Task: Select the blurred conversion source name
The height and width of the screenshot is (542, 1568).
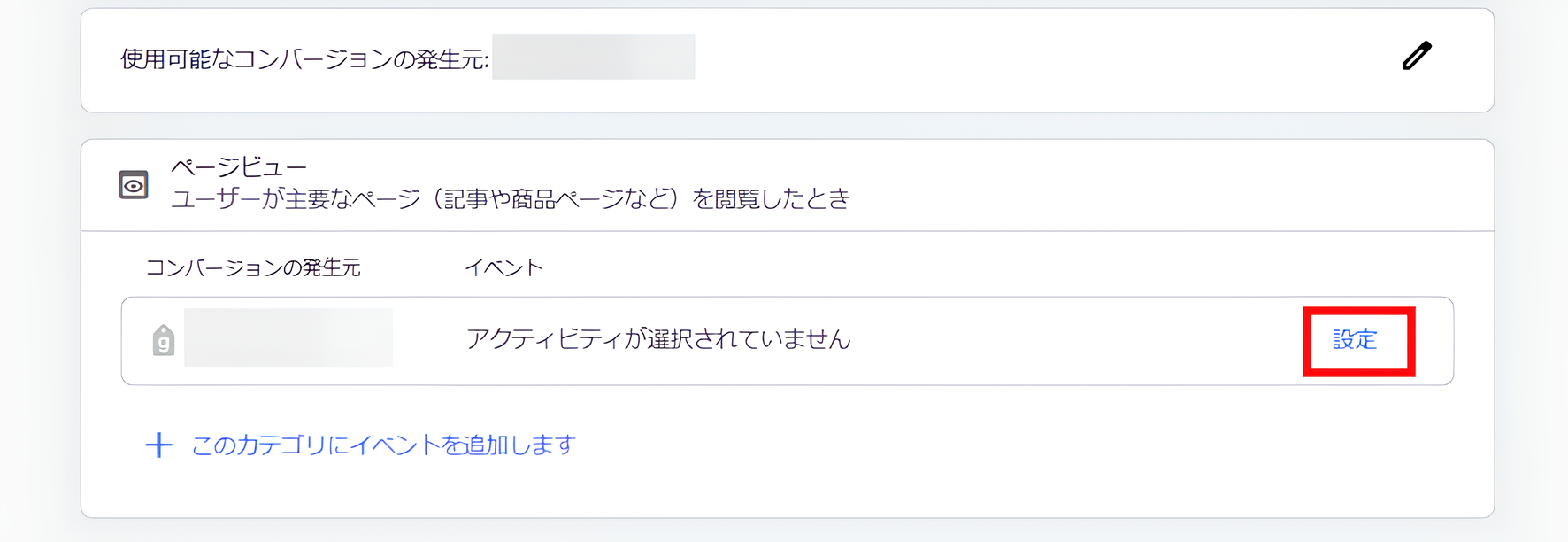Action: [288, 337]
